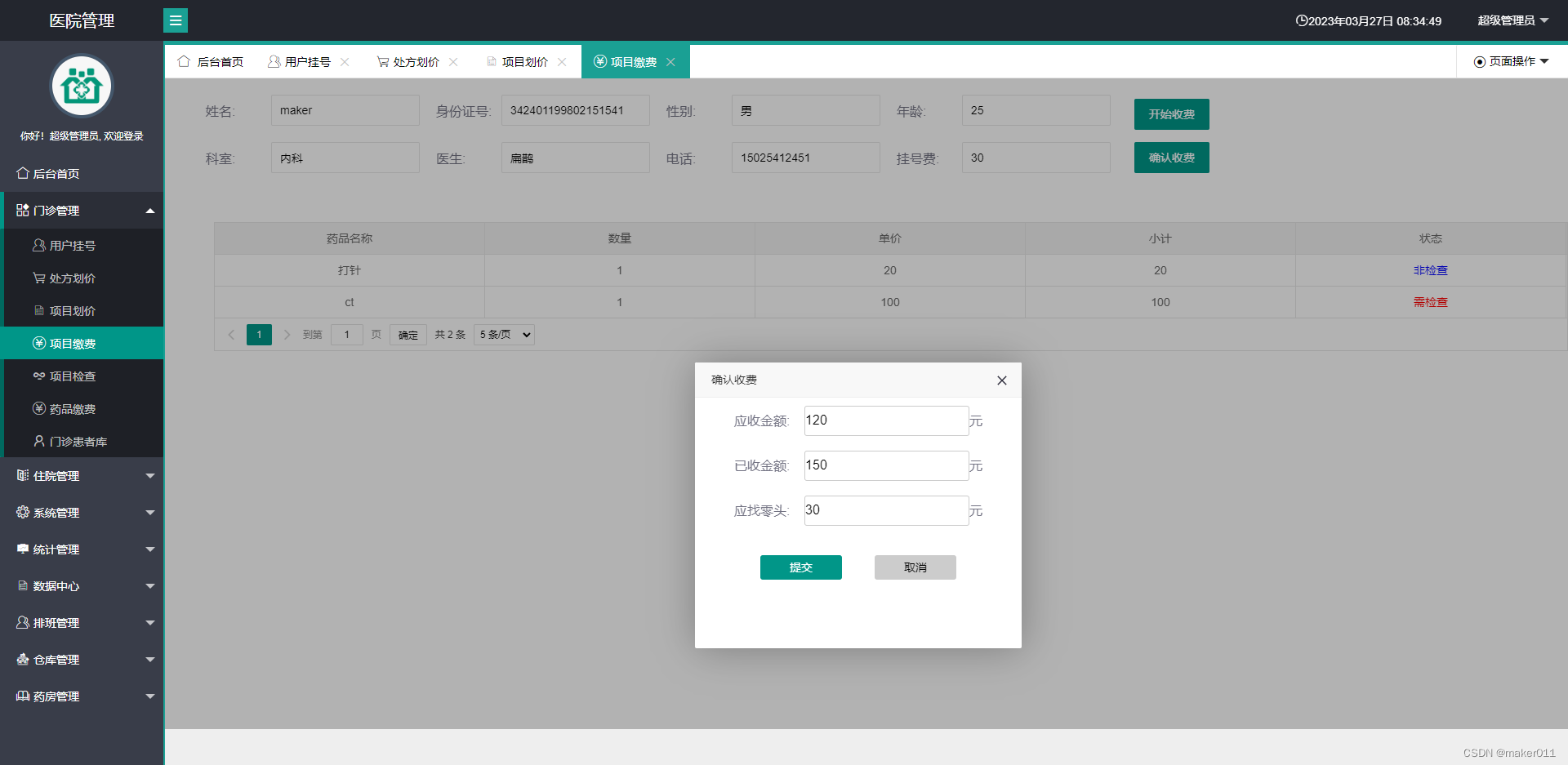Click the 应收金额 input field
The width and height of the screenshot is (1568, 765).
886,420
